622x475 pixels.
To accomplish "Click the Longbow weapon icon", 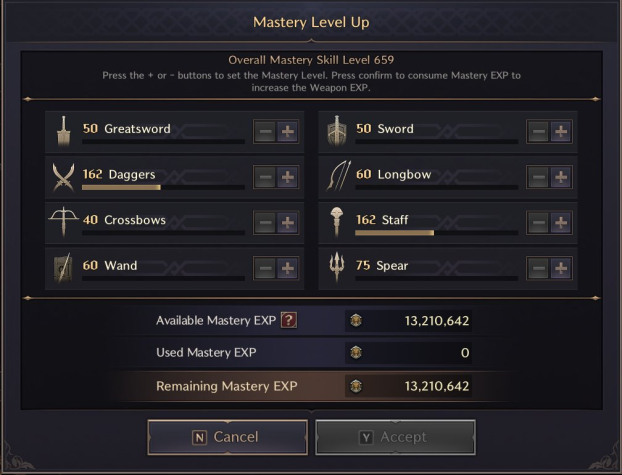I will click(338, 176).
